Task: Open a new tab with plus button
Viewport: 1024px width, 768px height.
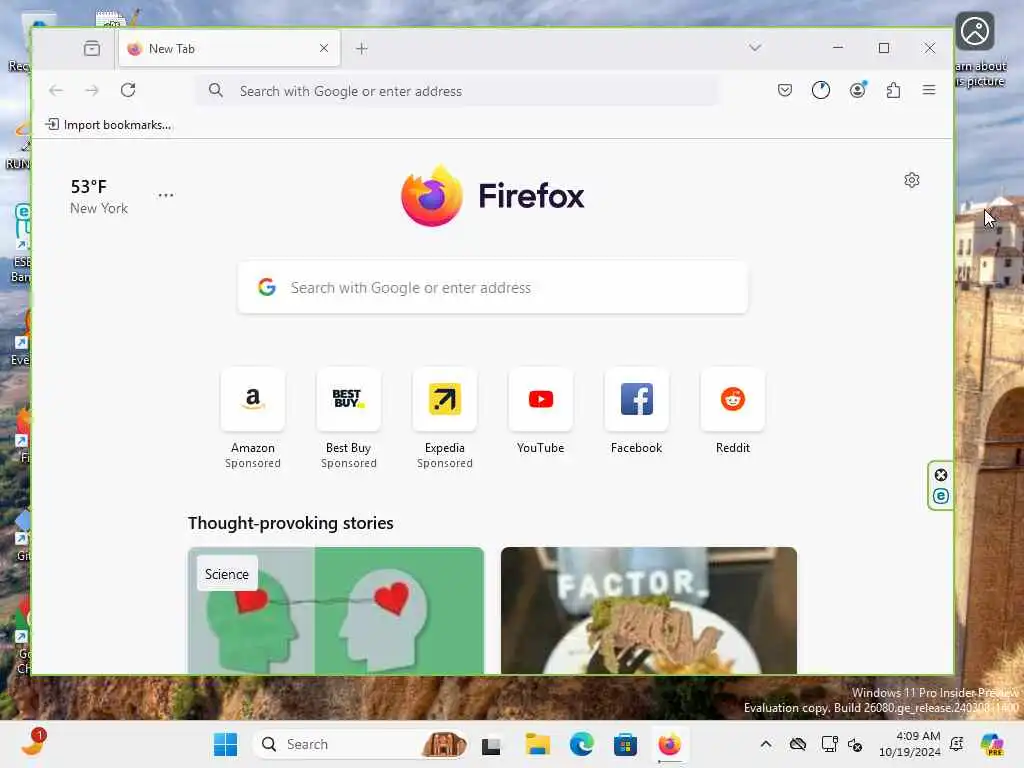Action: (361, 48)
